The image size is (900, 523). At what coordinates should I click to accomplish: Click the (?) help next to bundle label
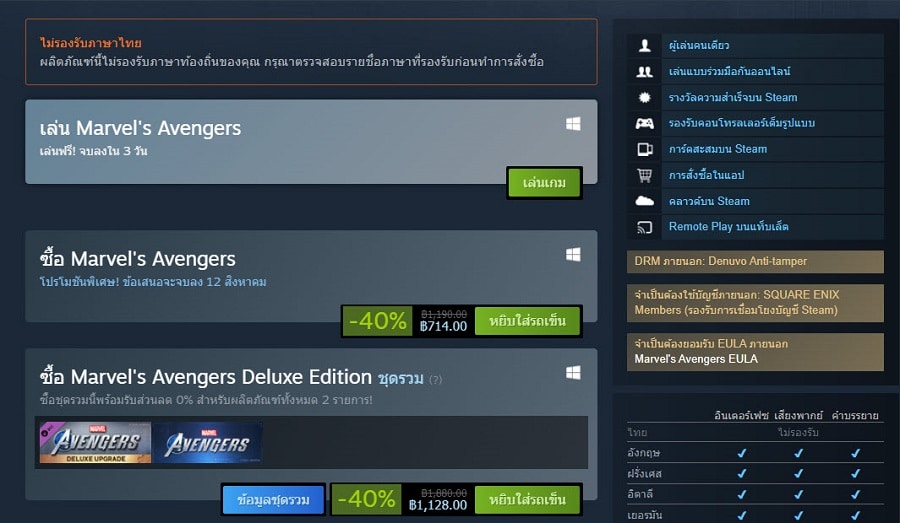[x=436, y=379]
